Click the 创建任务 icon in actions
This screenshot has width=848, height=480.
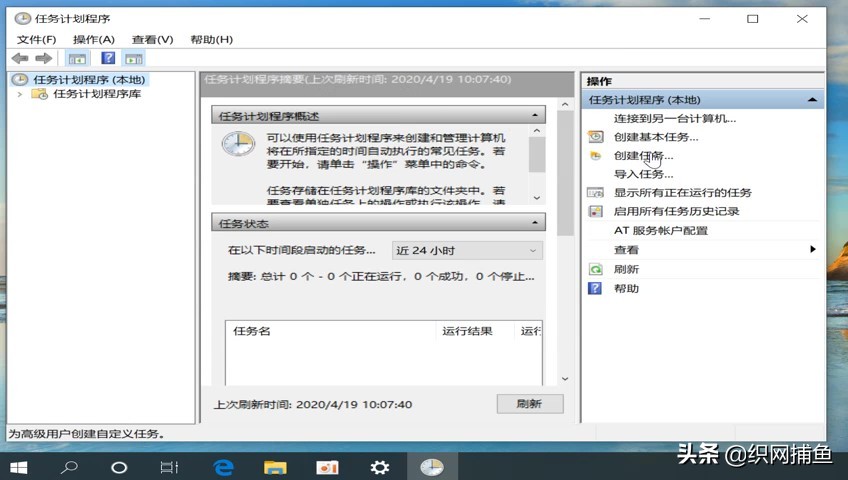coord(595,156)
